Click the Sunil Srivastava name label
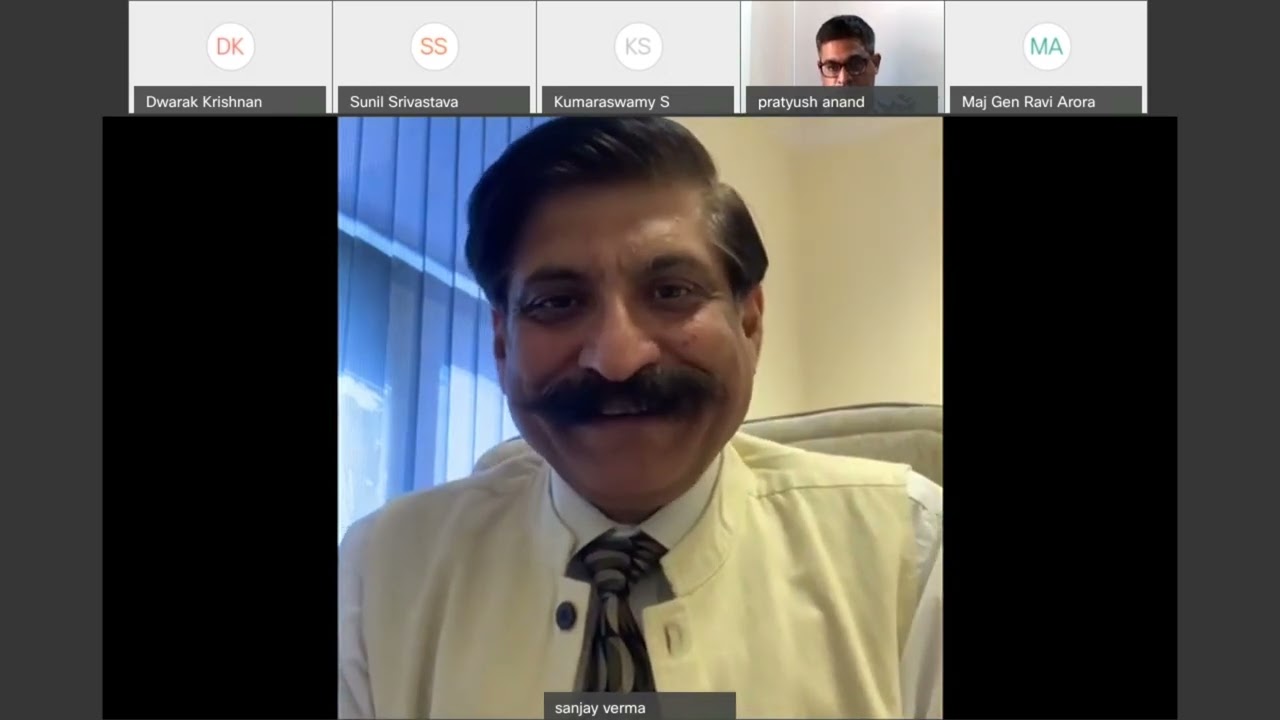 point(434,101)
